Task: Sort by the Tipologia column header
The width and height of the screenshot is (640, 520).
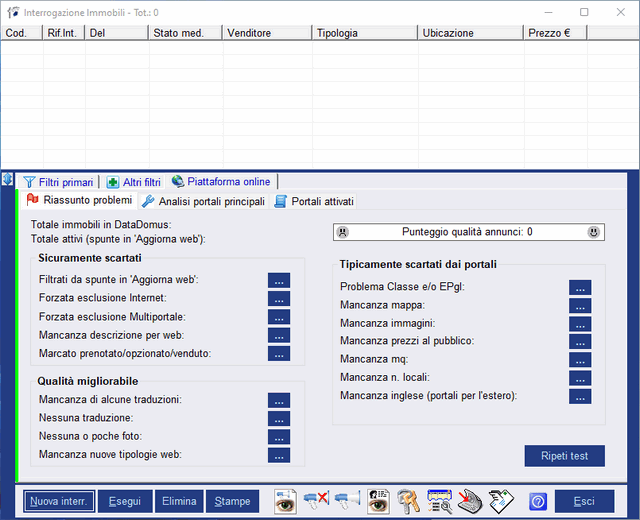Action: (x=365, y=33)
